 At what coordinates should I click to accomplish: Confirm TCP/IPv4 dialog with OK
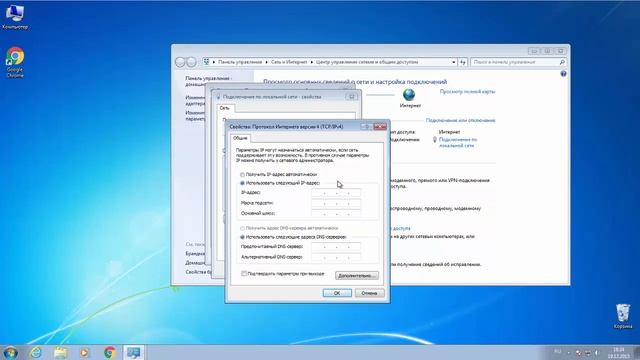click(337, 293)
